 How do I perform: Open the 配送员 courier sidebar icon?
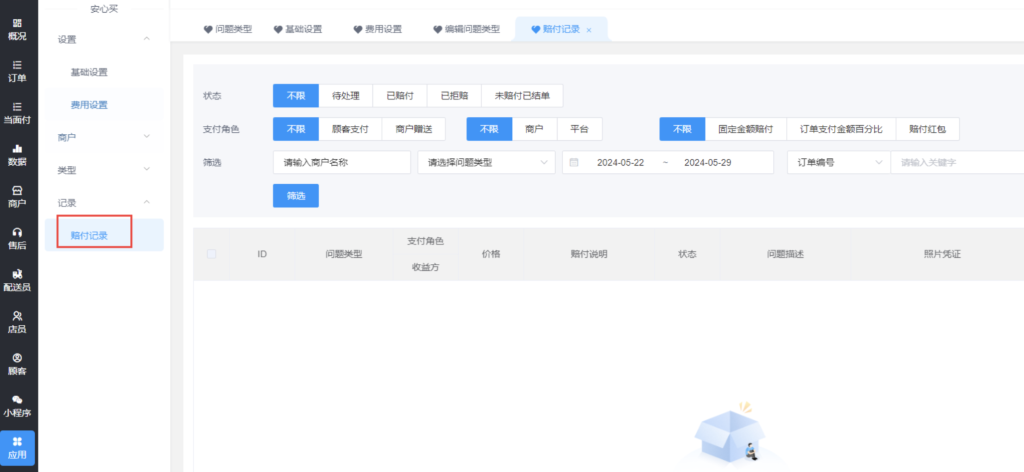tap(18, 280)
